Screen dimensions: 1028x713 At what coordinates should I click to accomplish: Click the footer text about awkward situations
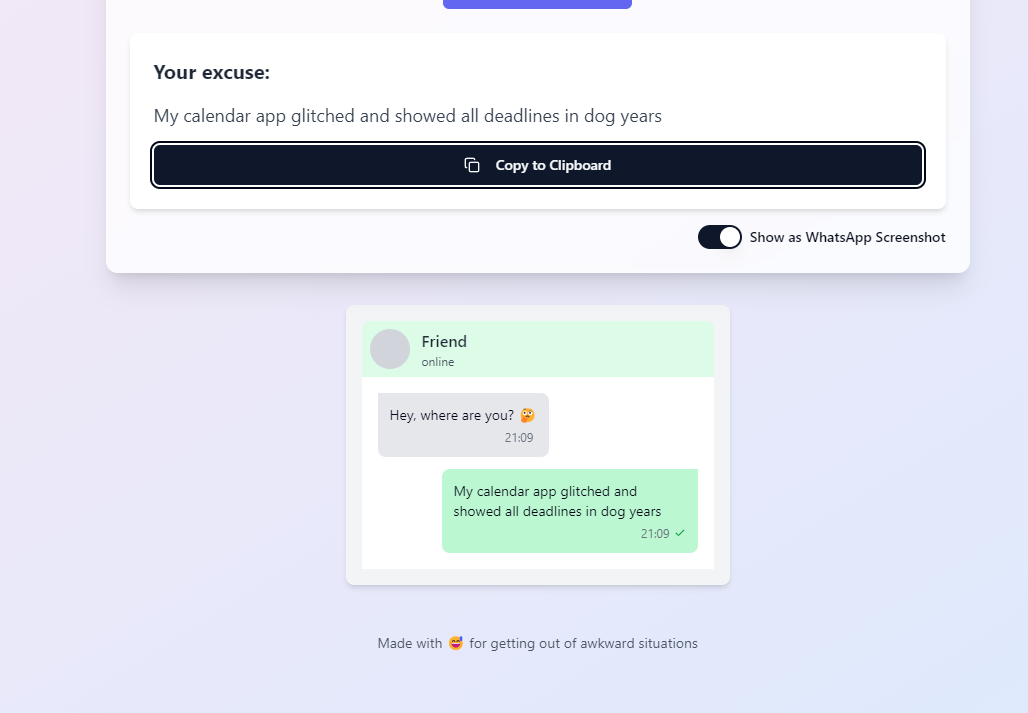point(537,643)
